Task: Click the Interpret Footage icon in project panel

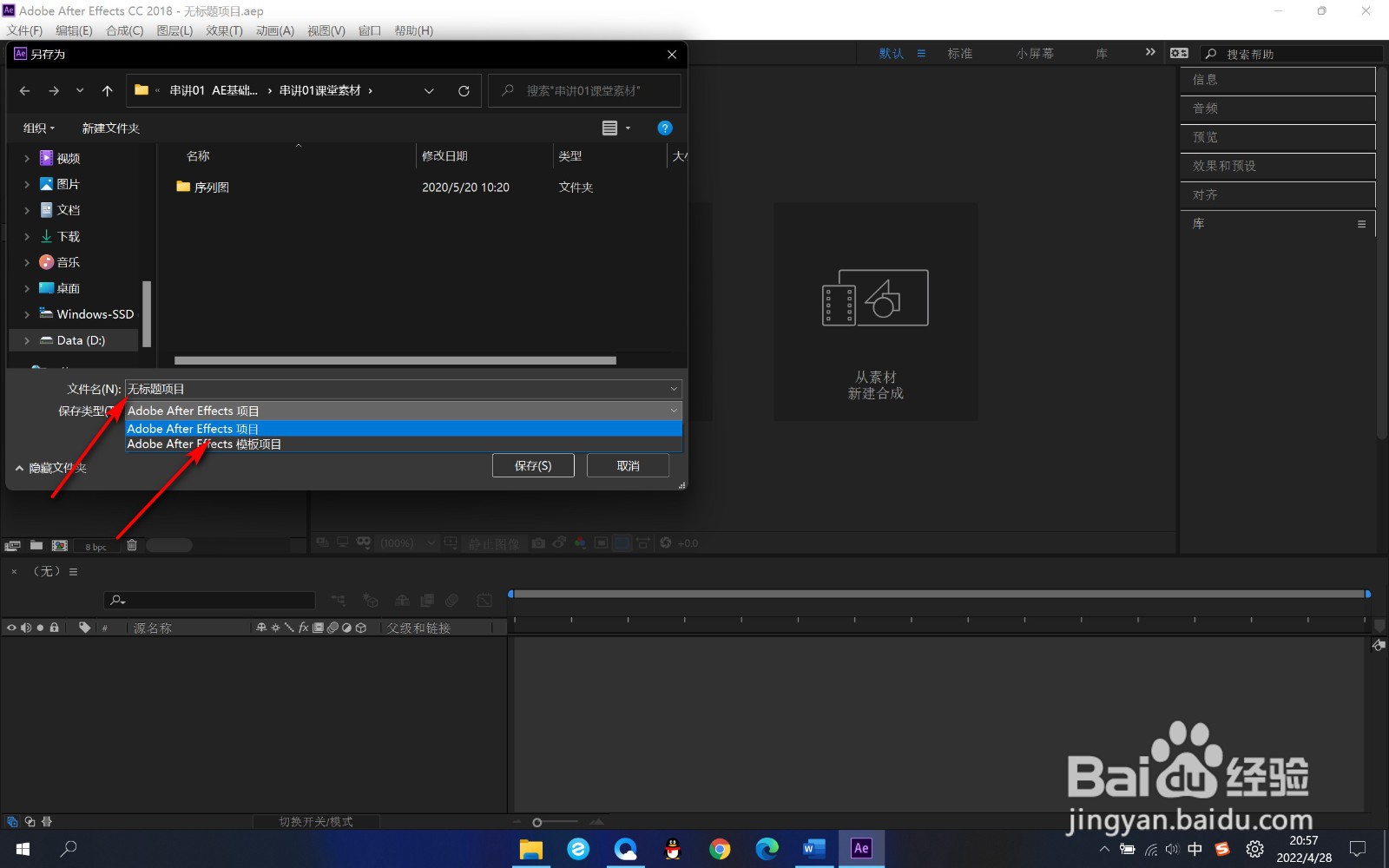Action: click(12, 545)
